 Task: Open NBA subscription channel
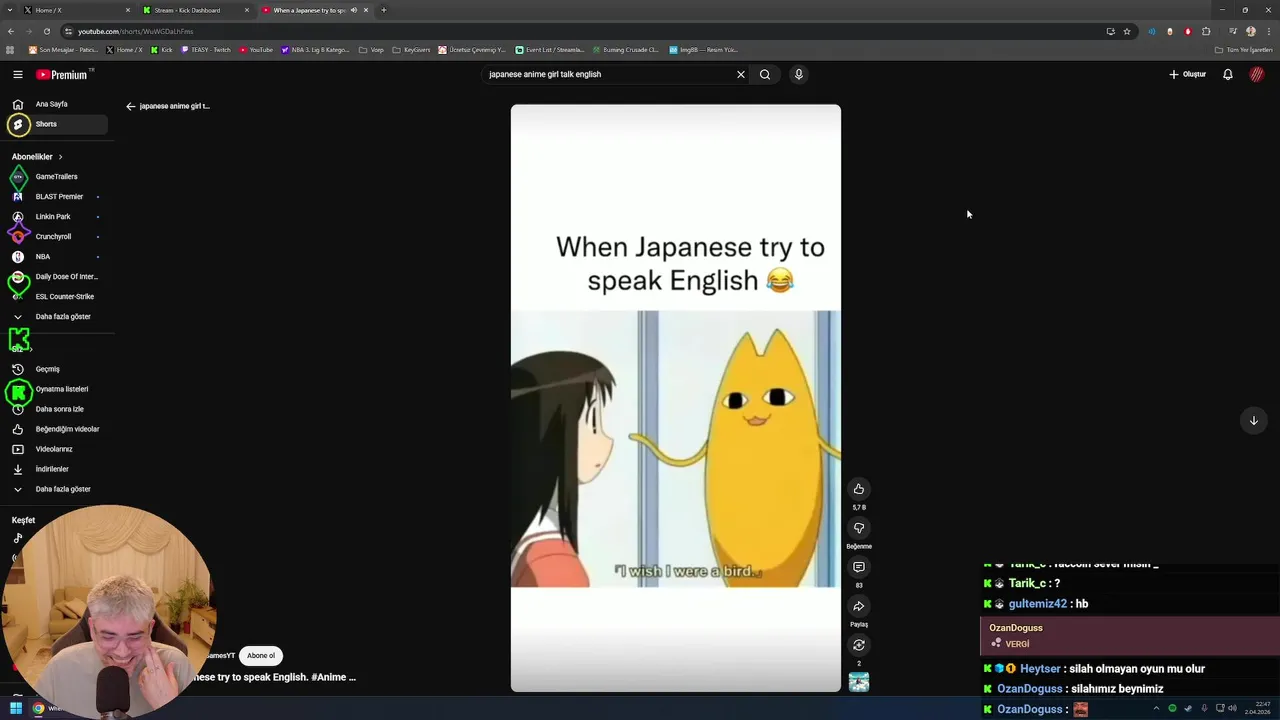coord(56,257)
